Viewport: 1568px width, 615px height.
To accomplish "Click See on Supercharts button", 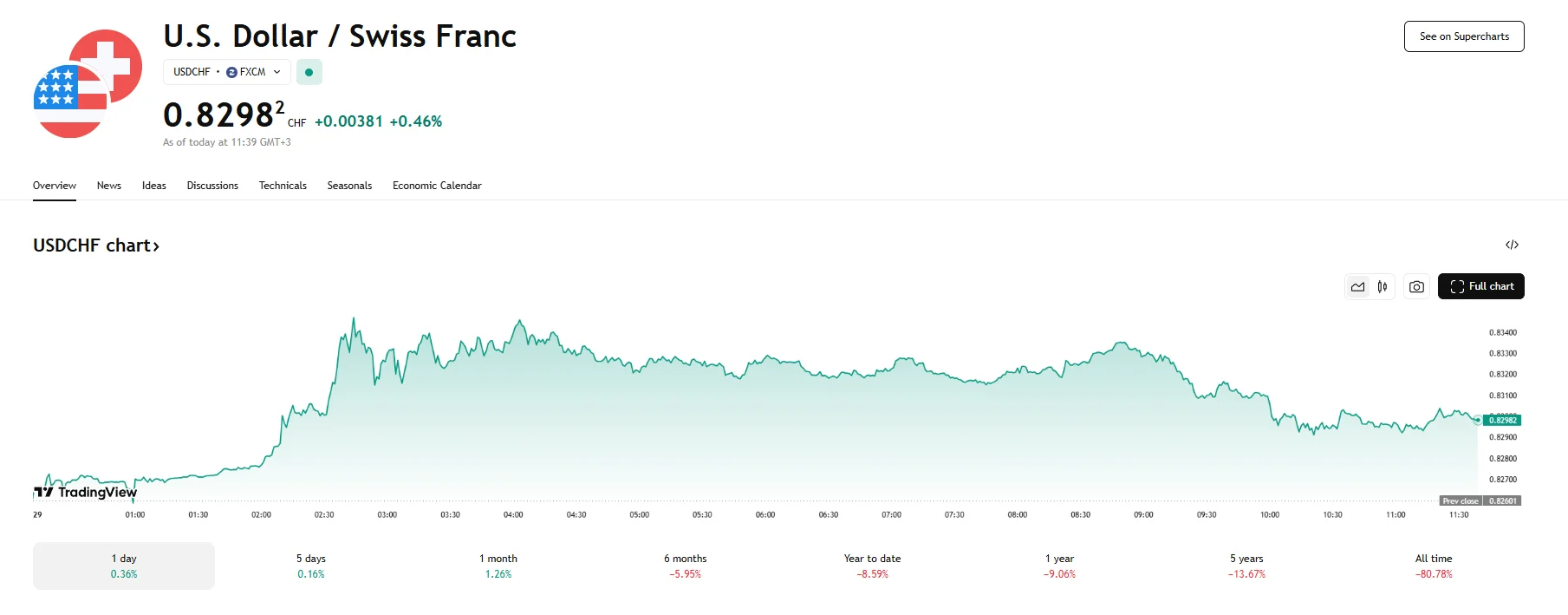I will (x=1463, y=36).
